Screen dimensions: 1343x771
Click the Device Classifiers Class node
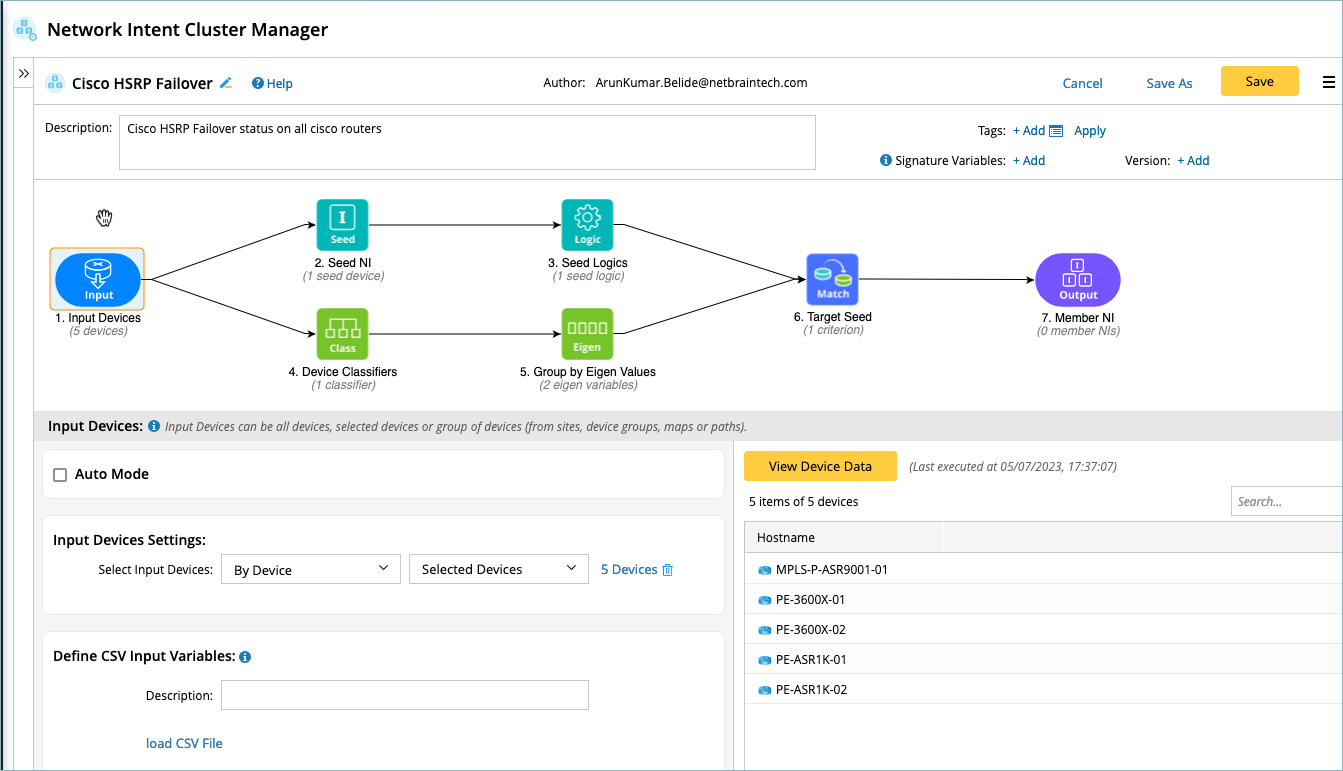[342, 333]
